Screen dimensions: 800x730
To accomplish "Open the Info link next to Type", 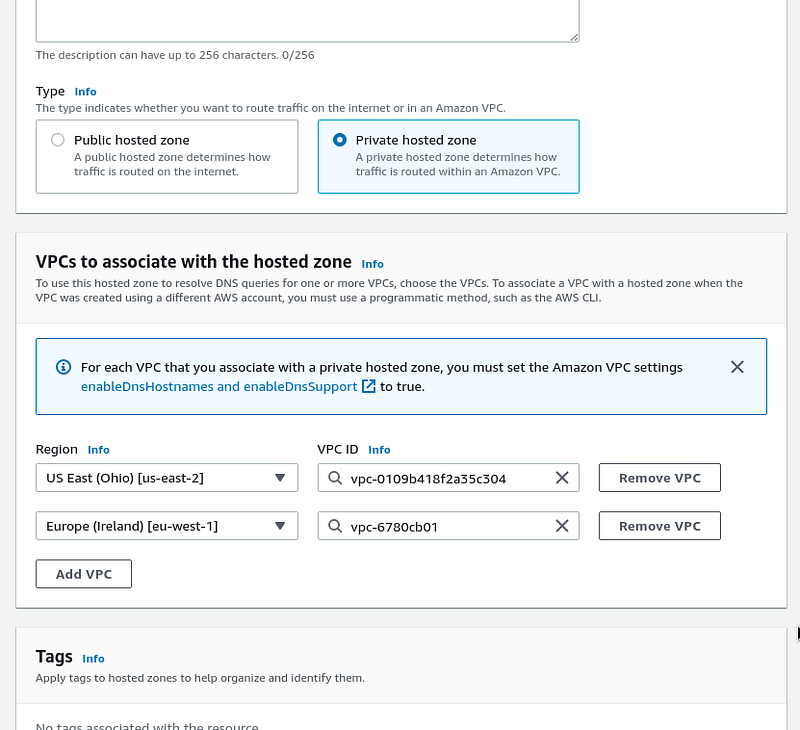I will [85, 92].
